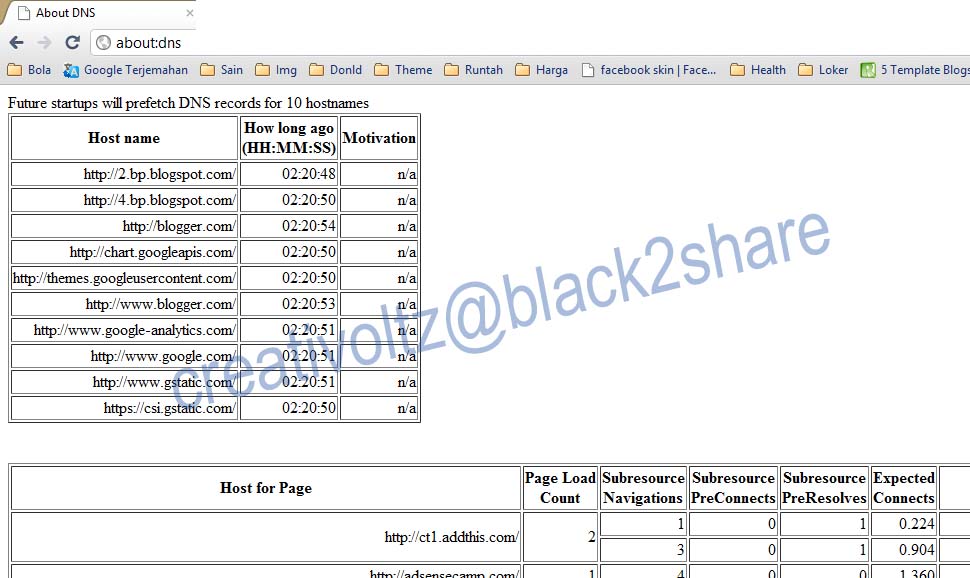The height and width of the screenshot is (578, 970).
Task: Open the facebook skin bookmark
Action: click(648, 70)
